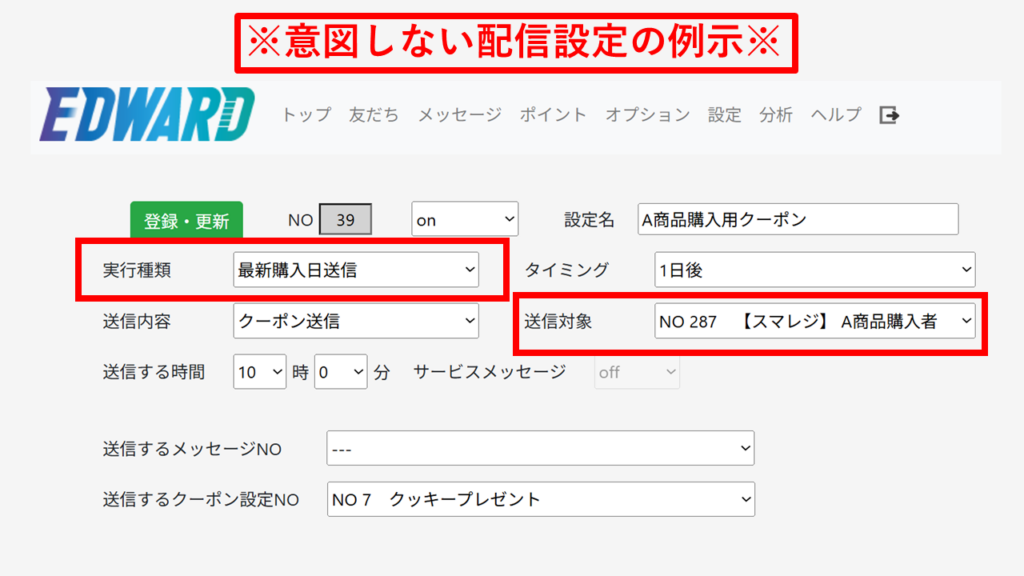Expand the 送信するクーポン設定NO dropdown

(540, 499)
